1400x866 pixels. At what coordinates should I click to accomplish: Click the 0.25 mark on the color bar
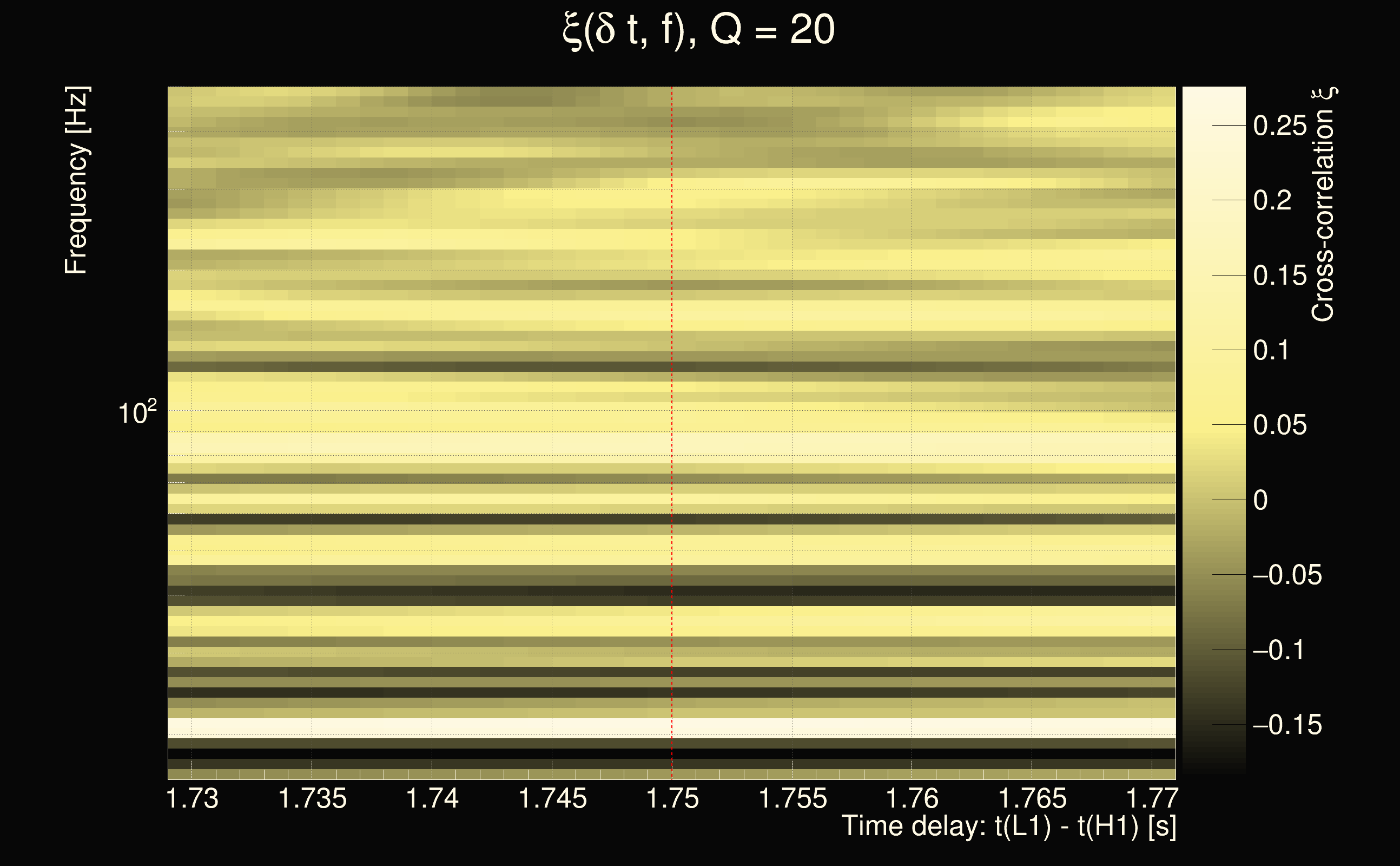(1279, 126)
